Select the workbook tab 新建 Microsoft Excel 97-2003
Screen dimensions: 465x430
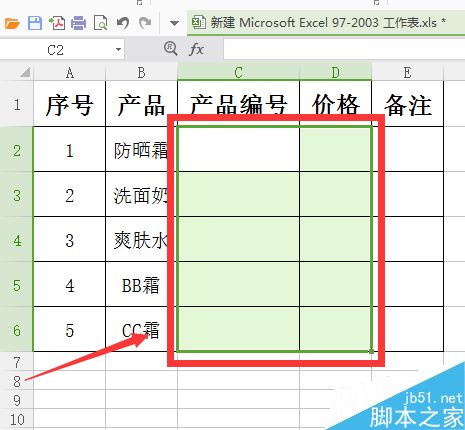click(x=318, y=23)
